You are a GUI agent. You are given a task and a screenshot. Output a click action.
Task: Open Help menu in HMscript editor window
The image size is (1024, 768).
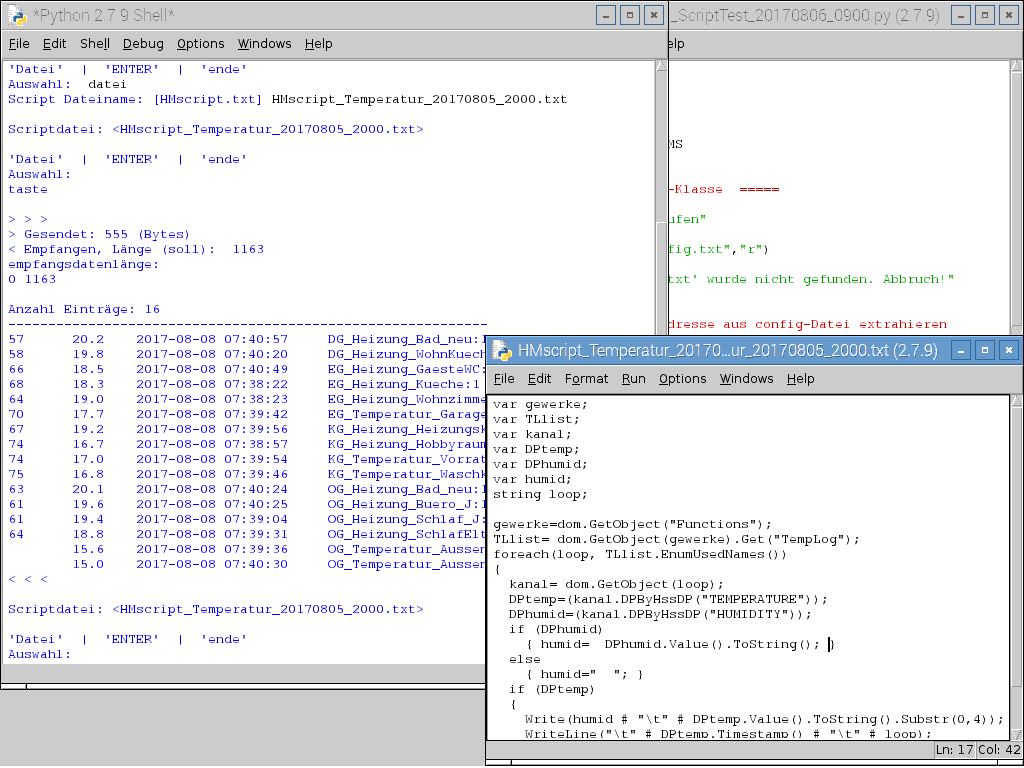tap(800, 379)
